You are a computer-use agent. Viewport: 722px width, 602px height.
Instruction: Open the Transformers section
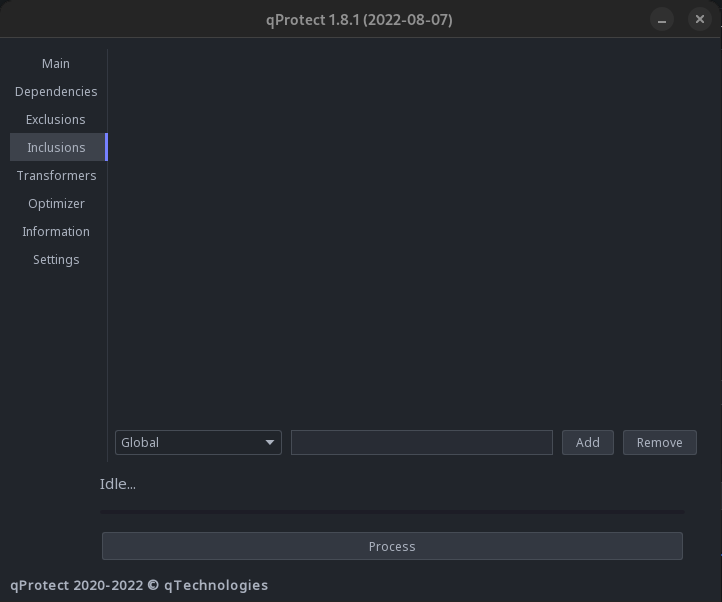click(x=56, y=175)
